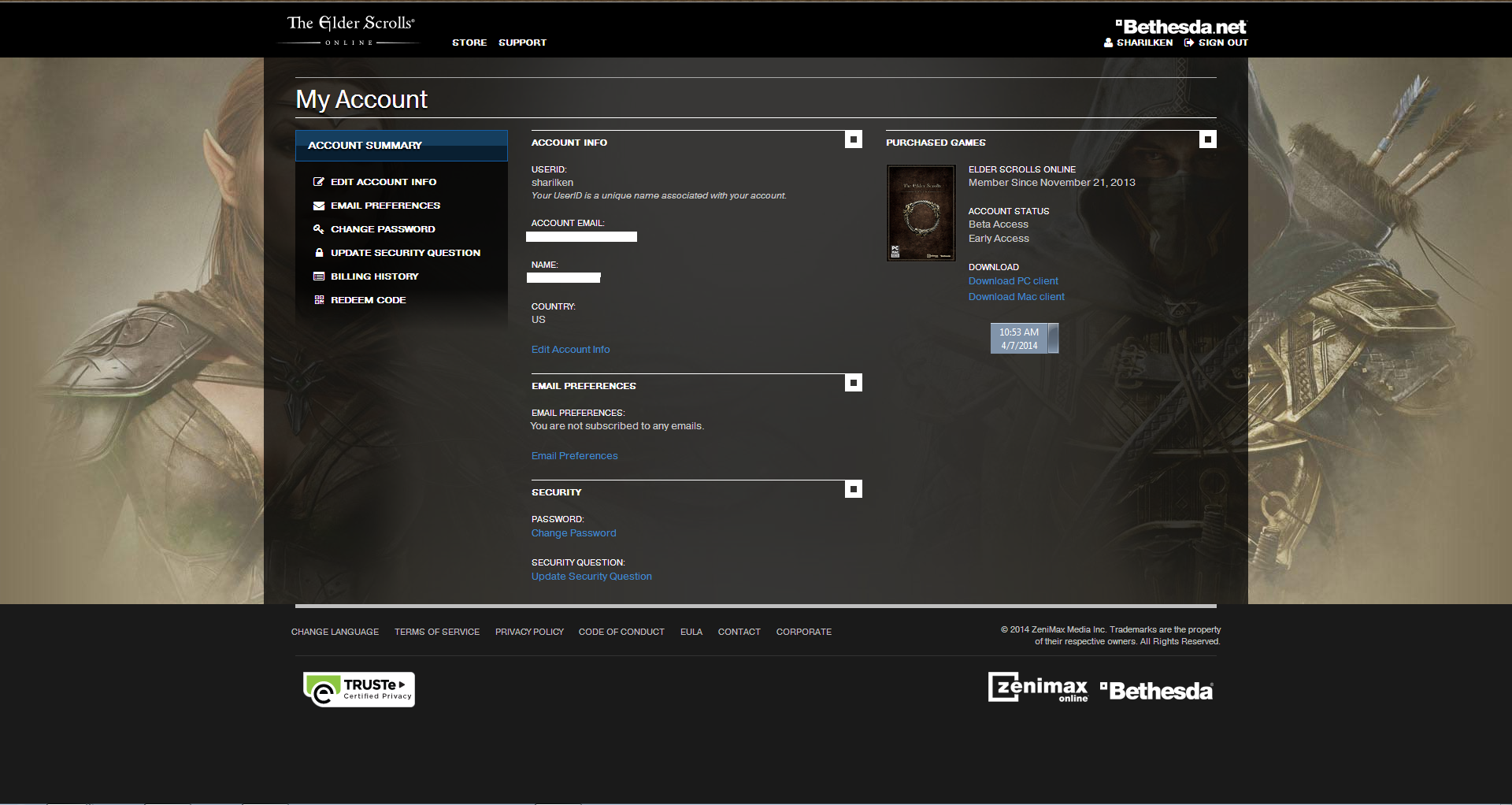
Task: Click the 'Beta Access' status text
Action: 999,224
